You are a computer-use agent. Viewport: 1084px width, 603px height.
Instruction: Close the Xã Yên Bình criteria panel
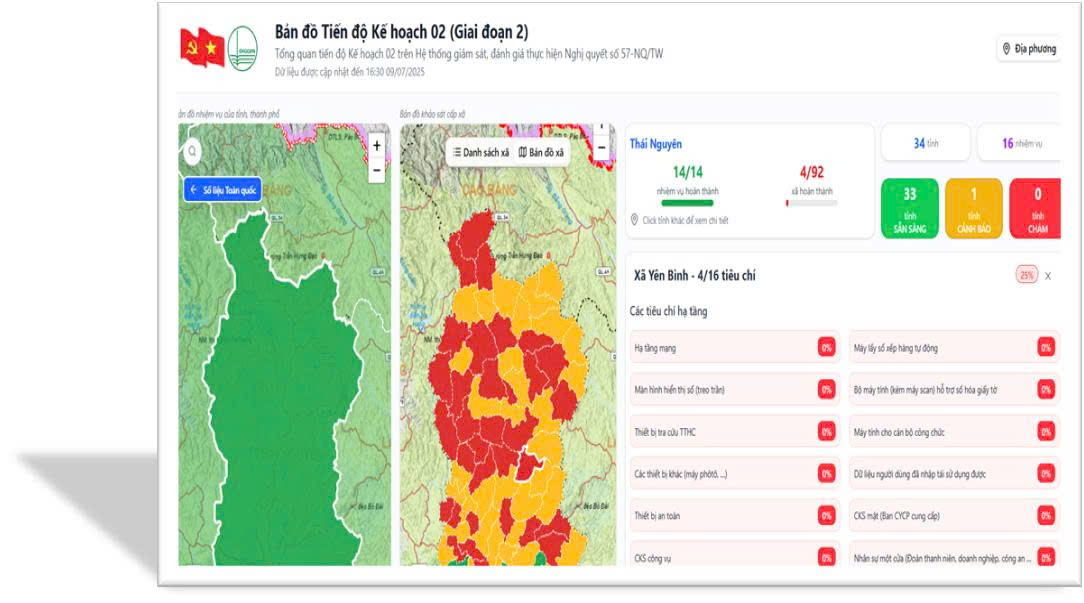pyautogui.click(x=1048, y=276)
